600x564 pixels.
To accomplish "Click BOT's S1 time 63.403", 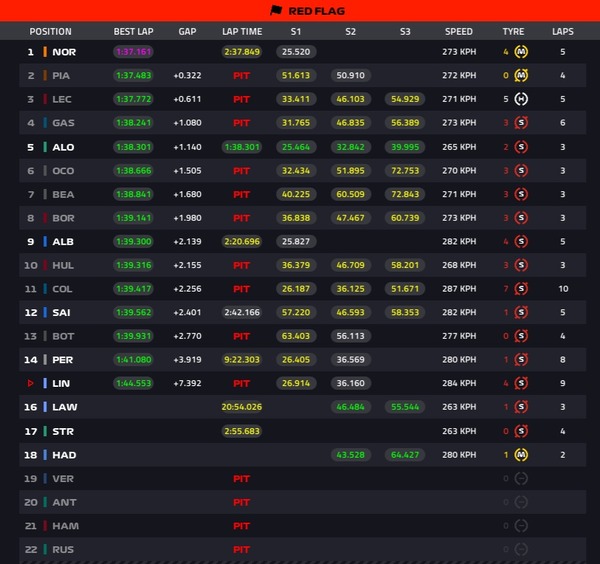I will [x=296, y=336].
